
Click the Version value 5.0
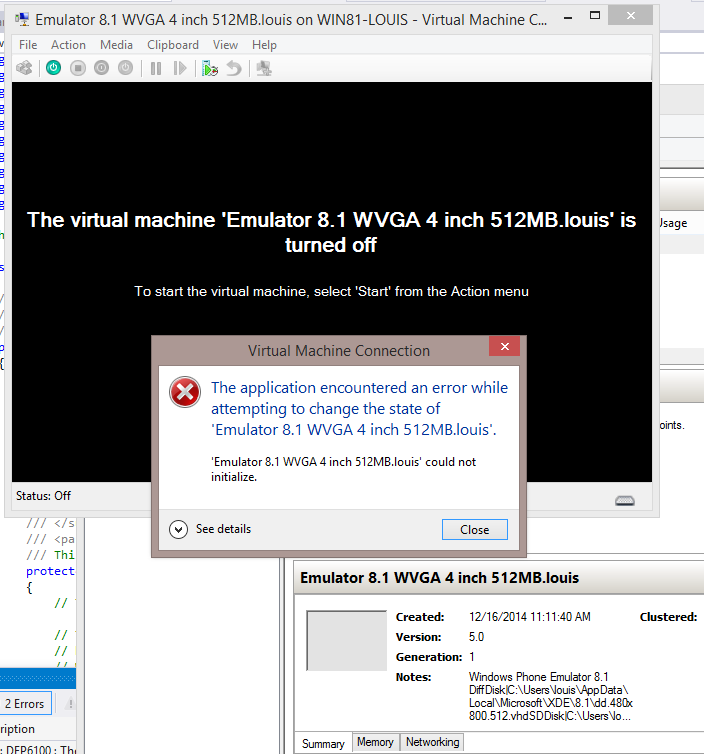pyautogui.click(x=476, y=637)
